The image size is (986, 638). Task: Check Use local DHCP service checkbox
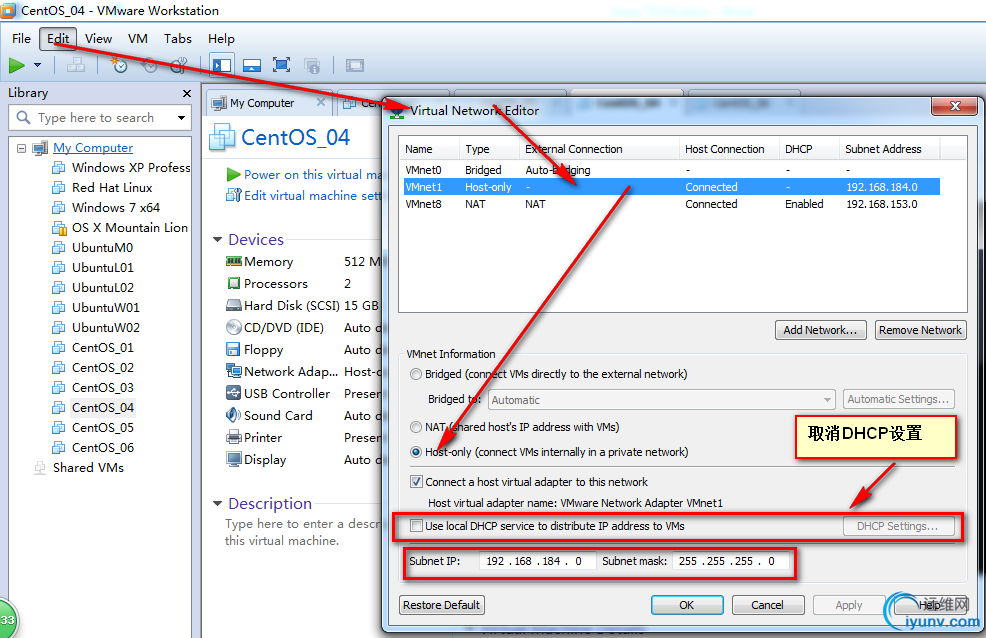point(416,525)
